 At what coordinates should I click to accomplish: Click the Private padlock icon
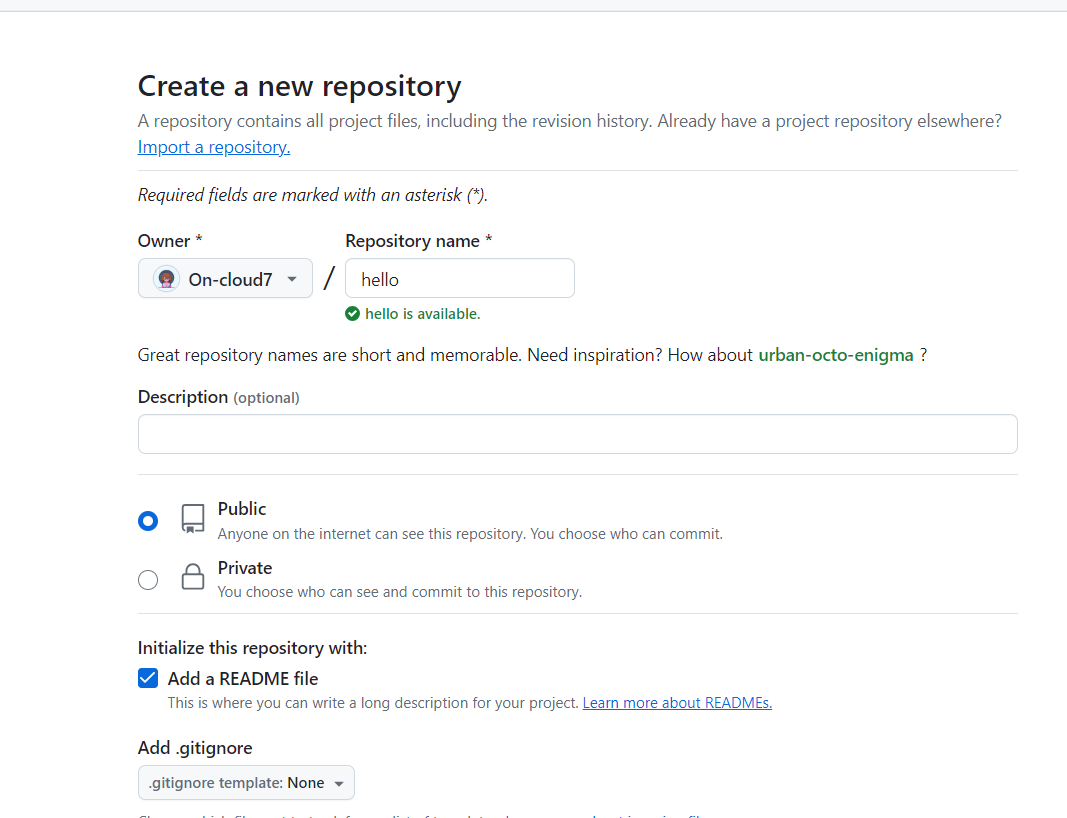tap(193, 577)
